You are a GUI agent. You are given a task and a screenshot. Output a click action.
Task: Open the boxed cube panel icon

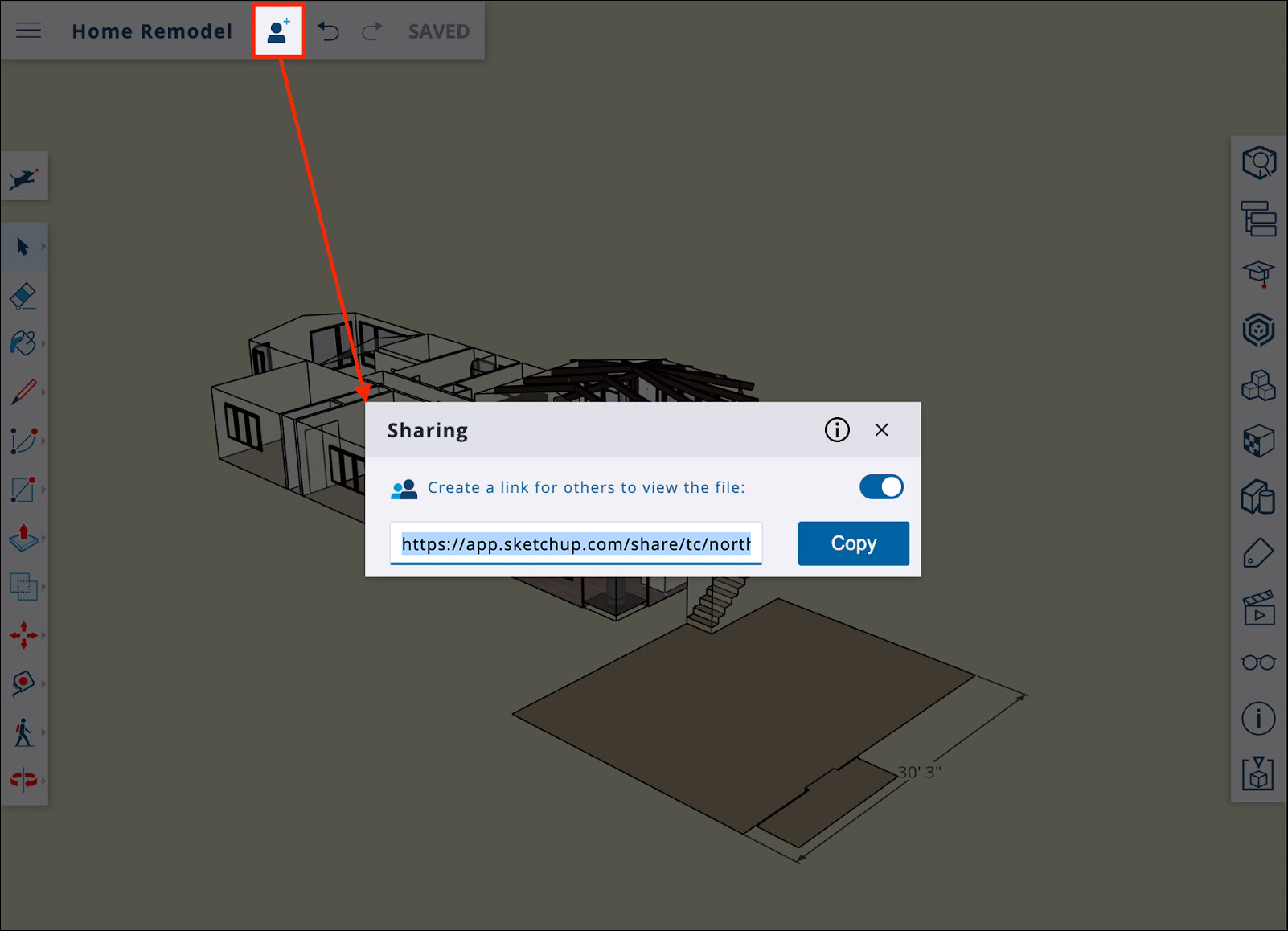1258,774
